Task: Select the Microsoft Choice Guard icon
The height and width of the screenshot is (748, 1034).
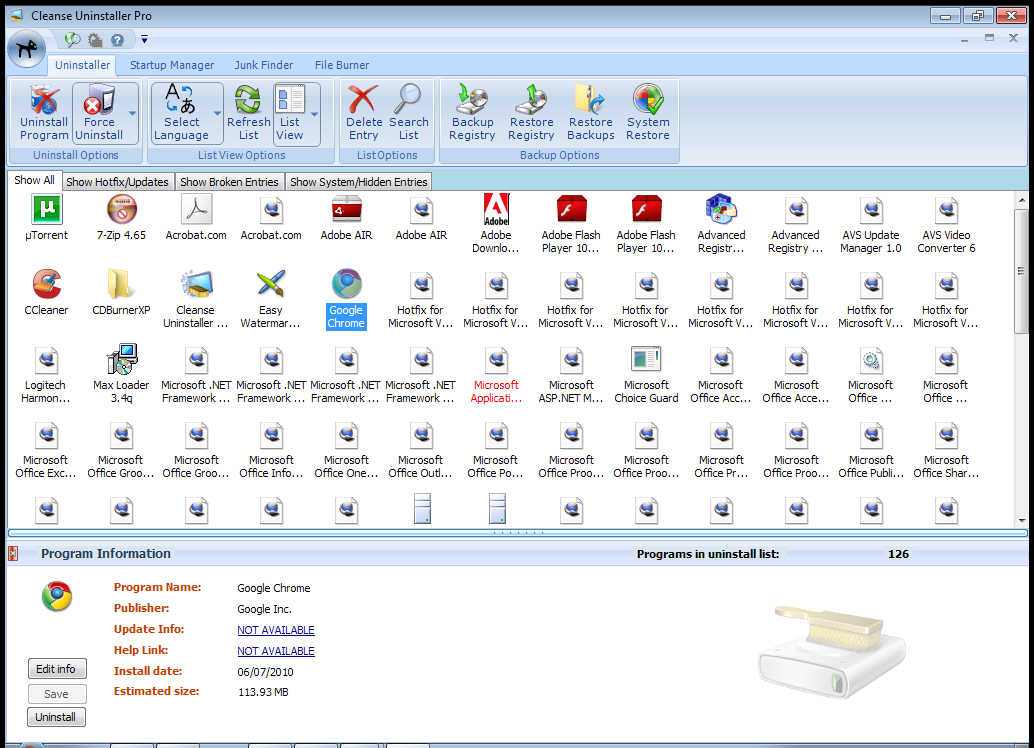Action: point(646,359)
